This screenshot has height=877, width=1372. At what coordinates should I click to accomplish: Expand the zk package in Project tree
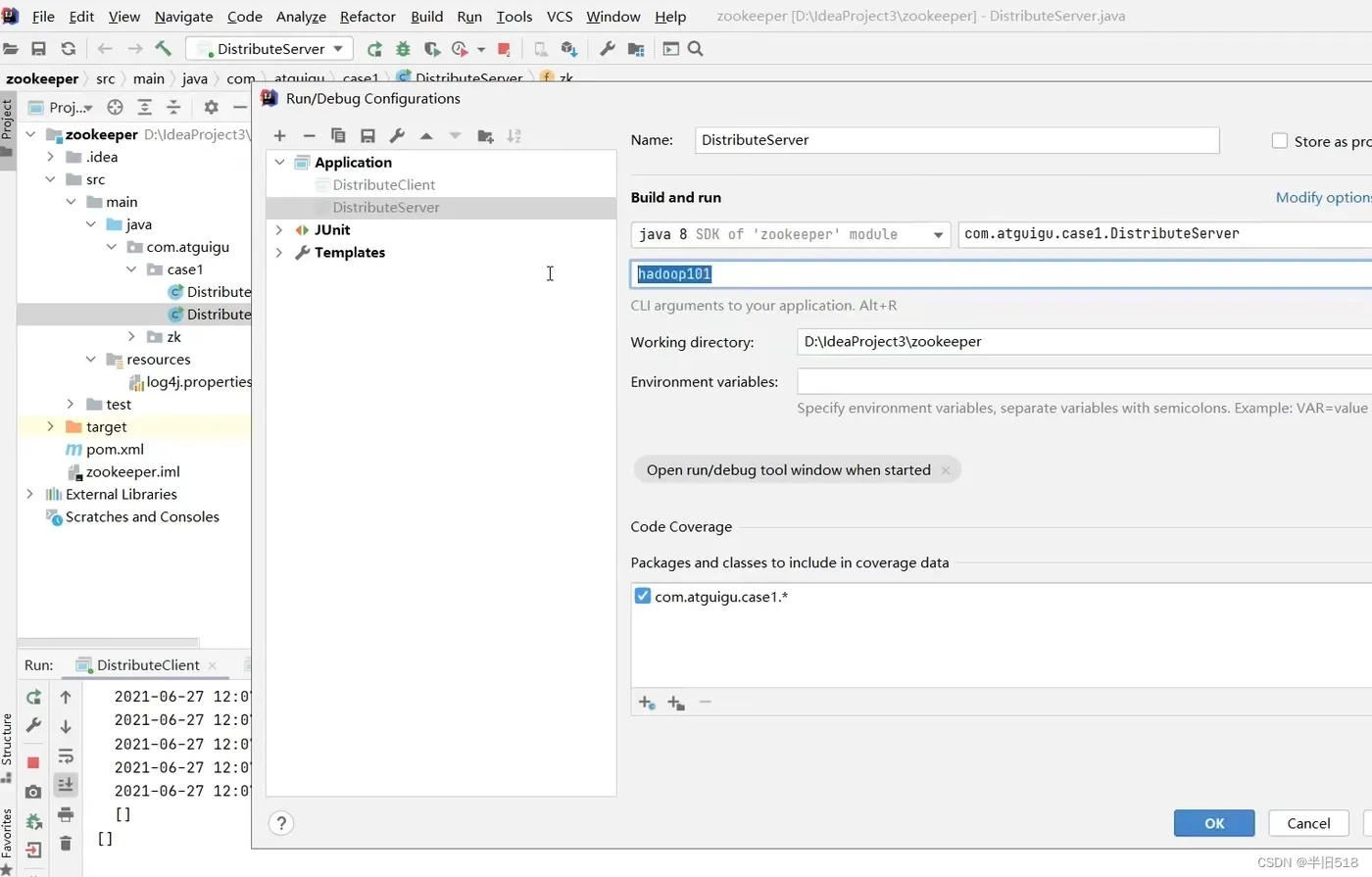[x=132, y=337]
